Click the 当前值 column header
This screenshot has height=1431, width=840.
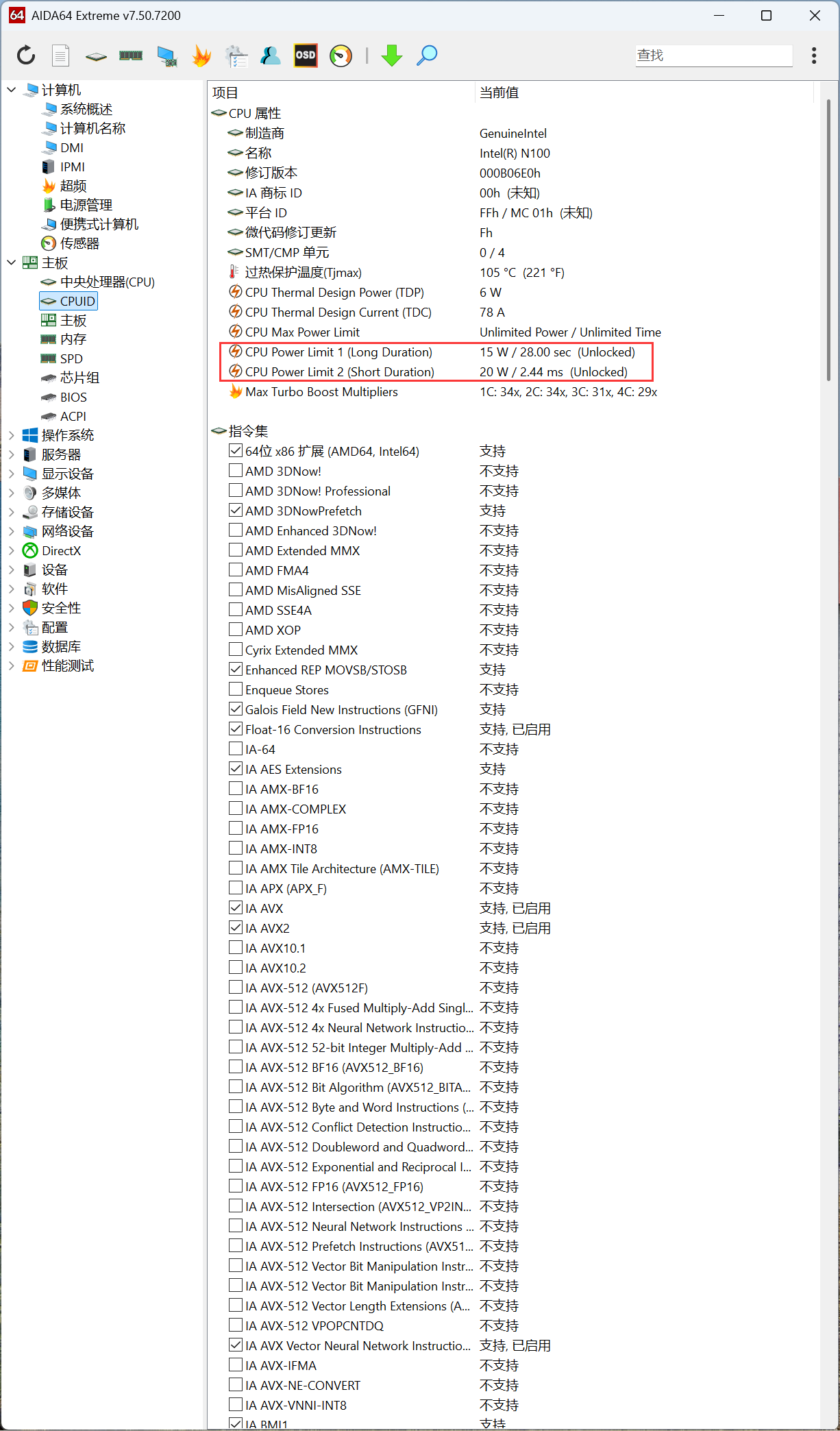[x=499, y=93]
